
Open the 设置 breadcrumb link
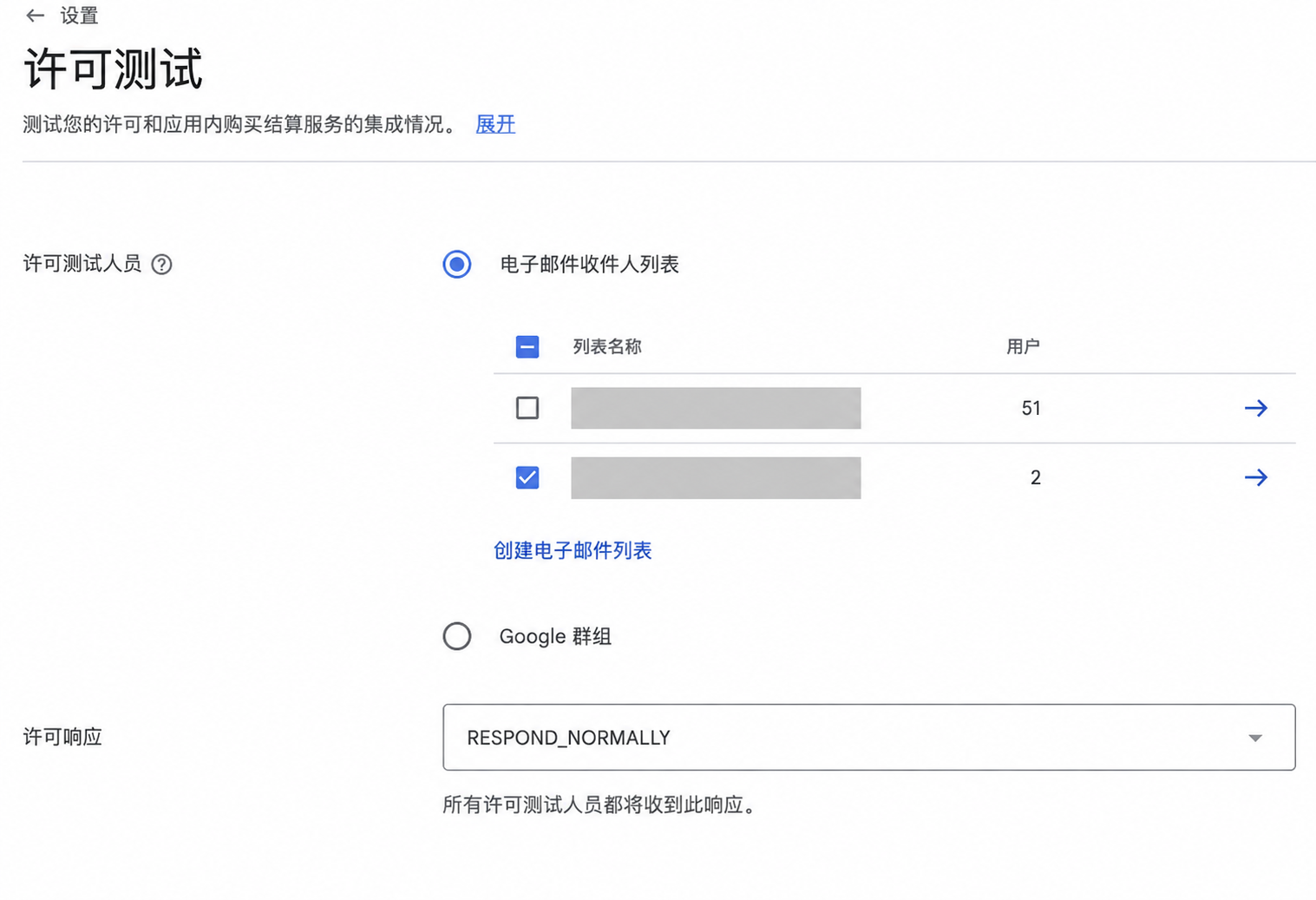point(79,16)
